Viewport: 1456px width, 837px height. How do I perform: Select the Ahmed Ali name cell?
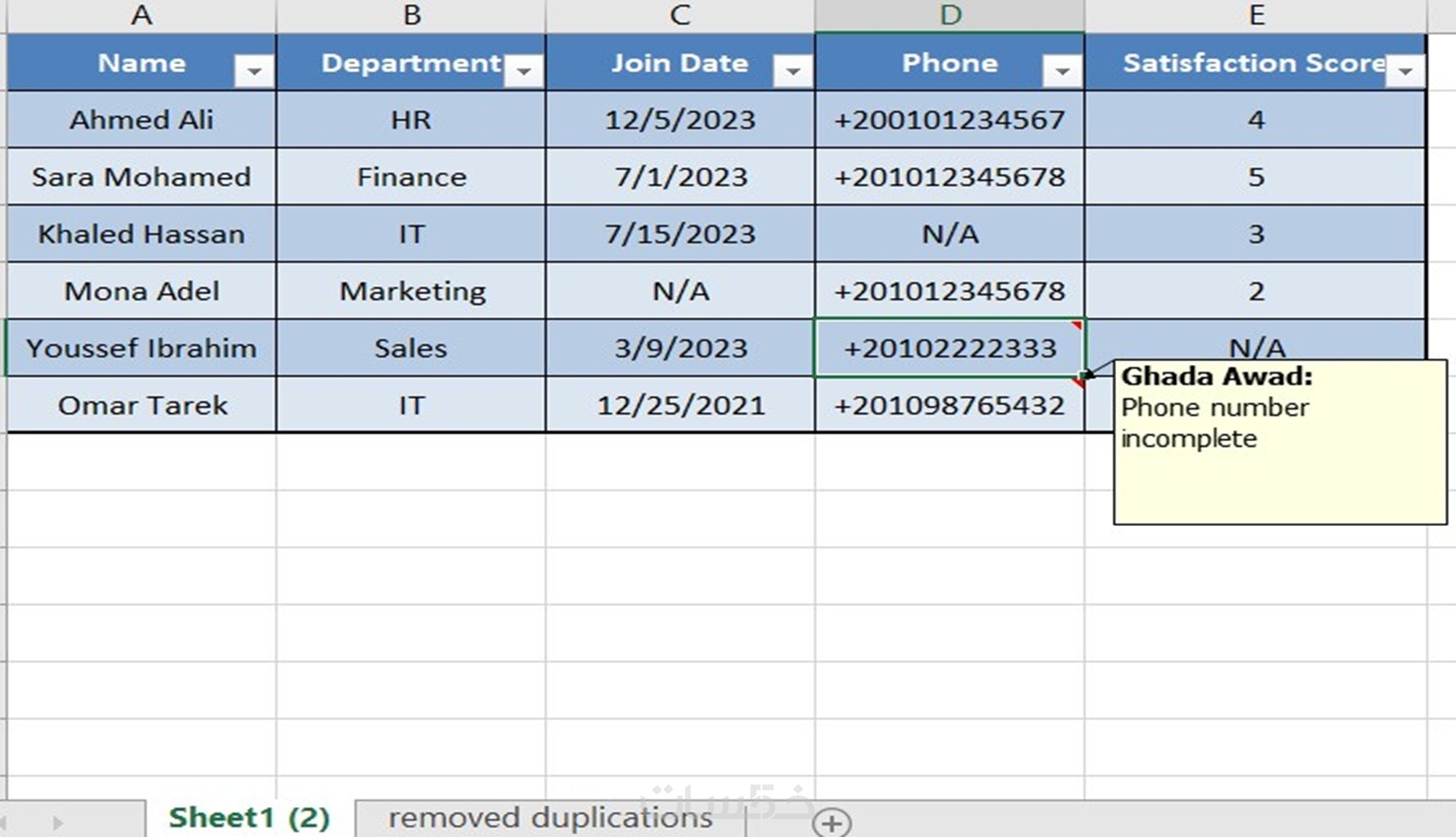[141, 119]
